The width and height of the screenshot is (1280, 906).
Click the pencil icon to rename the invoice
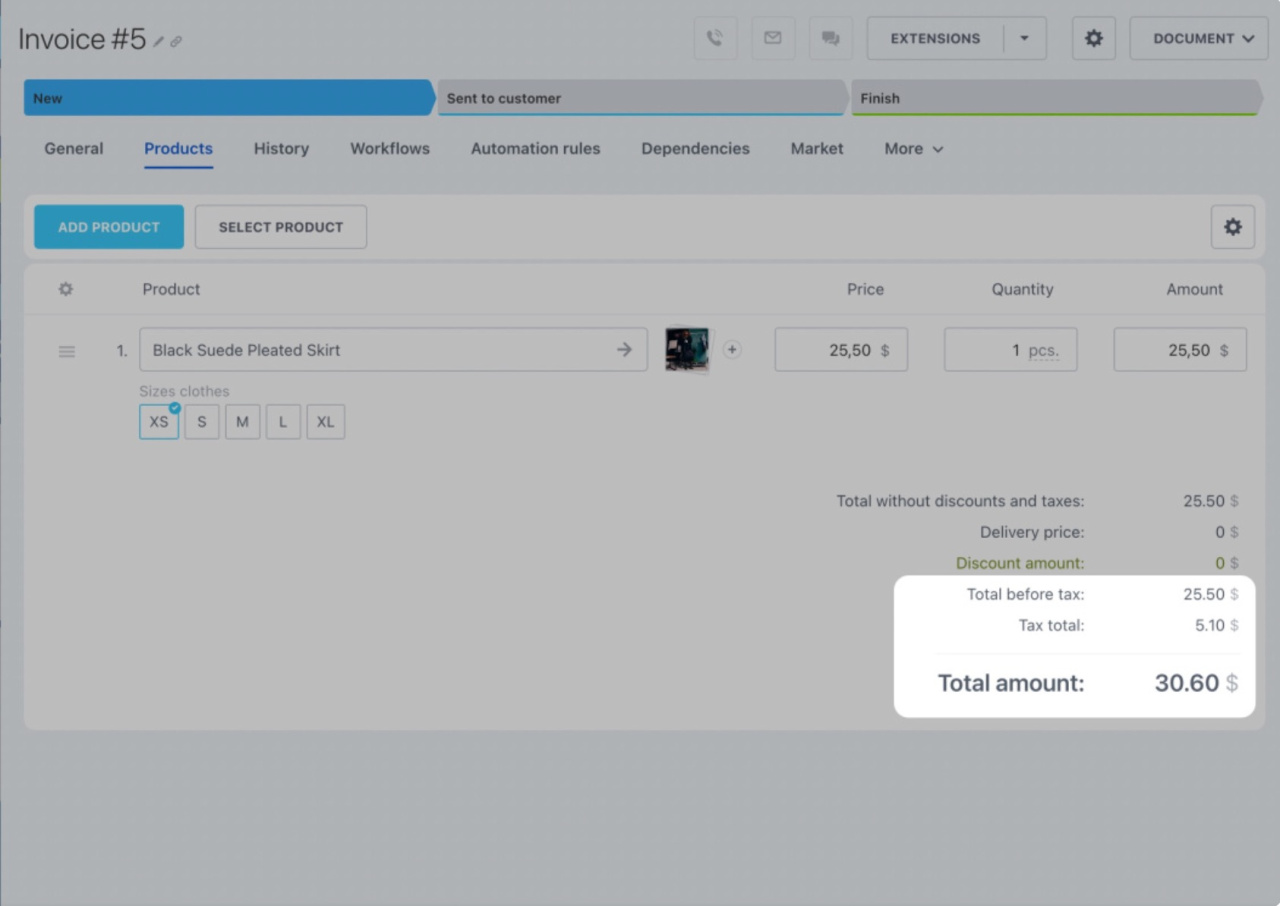point(159,42)
